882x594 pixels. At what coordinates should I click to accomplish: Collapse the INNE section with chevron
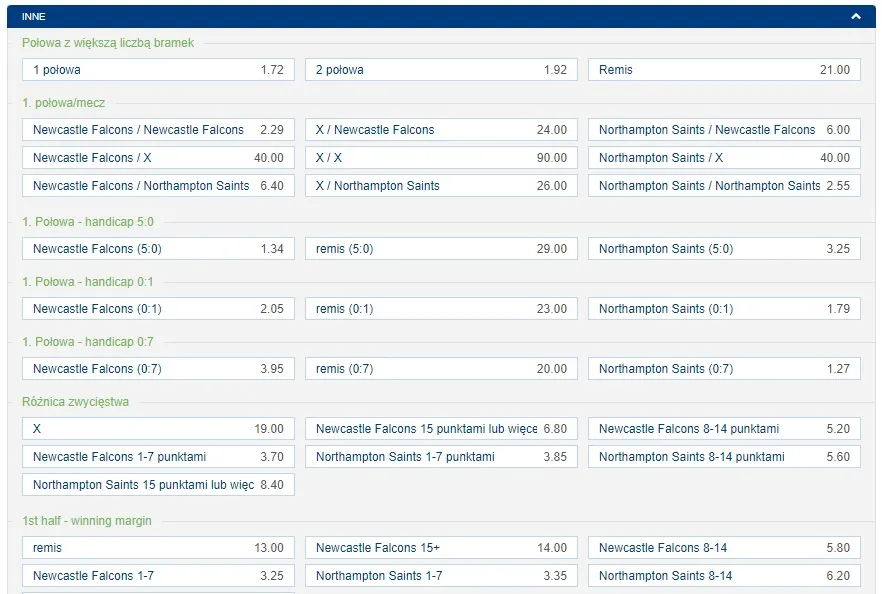(x=856, y=16)
